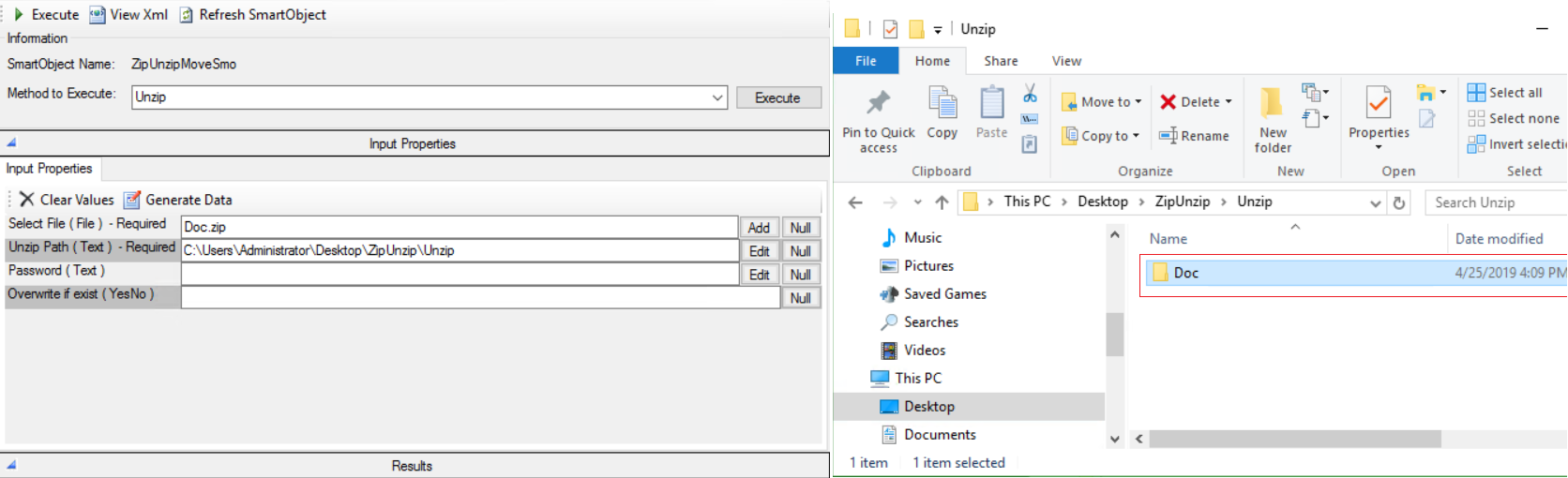This screenshot has width=1568, height=478.
Task: Select Desktop in the navigation pane
Action: click(x=928, y=407)
